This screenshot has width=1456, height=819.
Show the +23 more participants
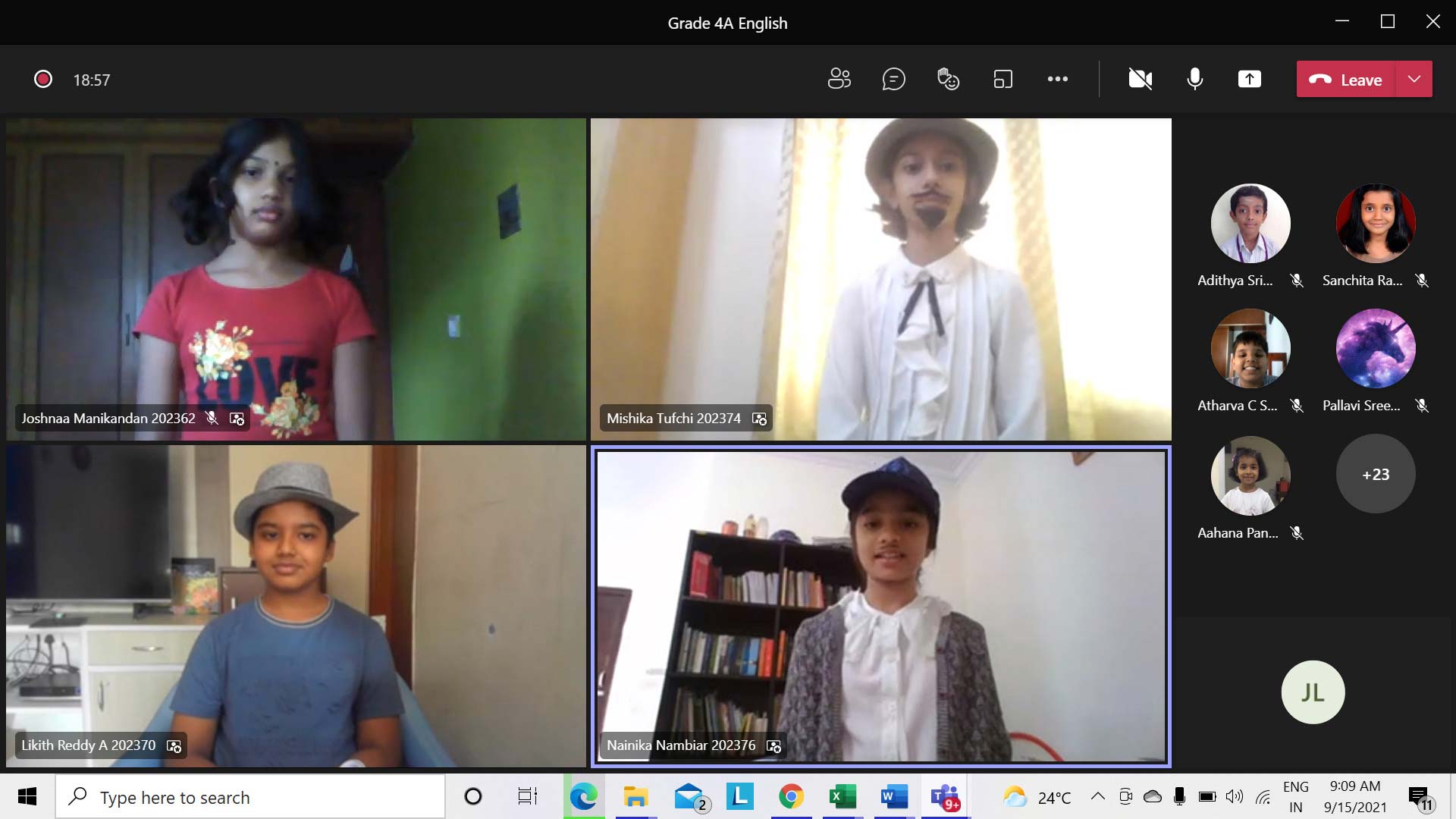click(x=1375, y=474)
